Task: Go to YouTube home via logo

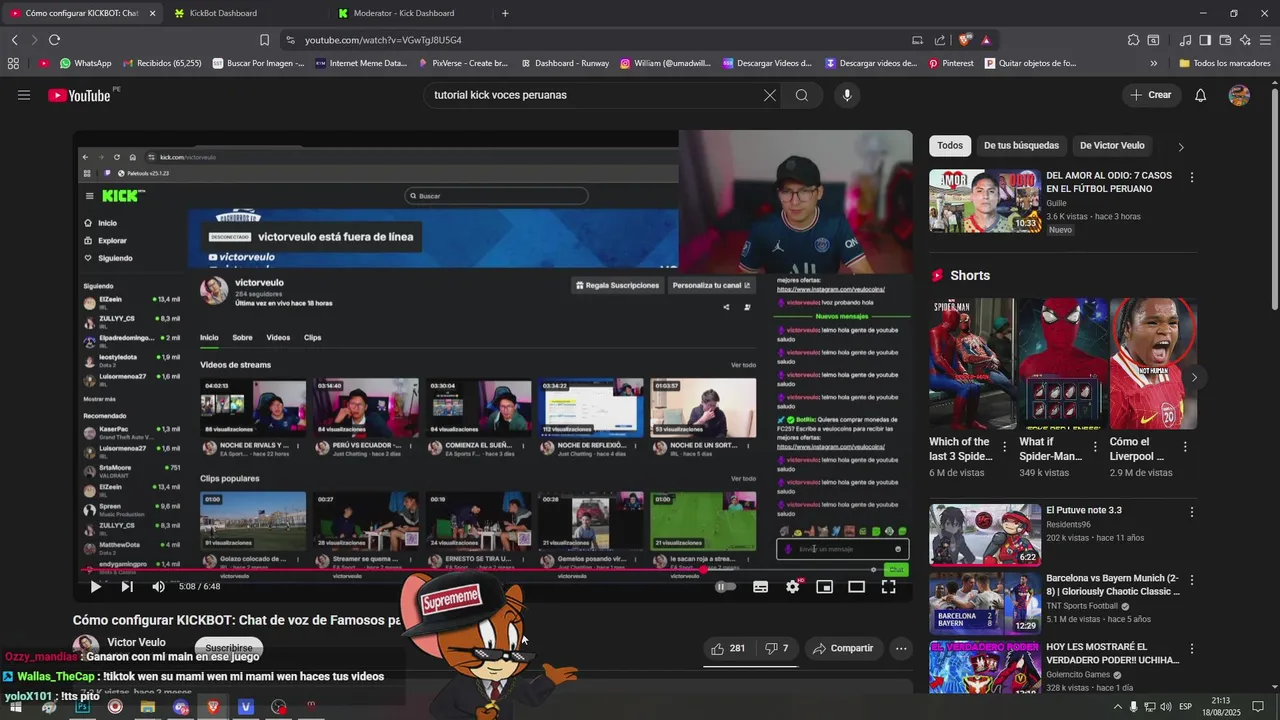Action: pos(79,95)
